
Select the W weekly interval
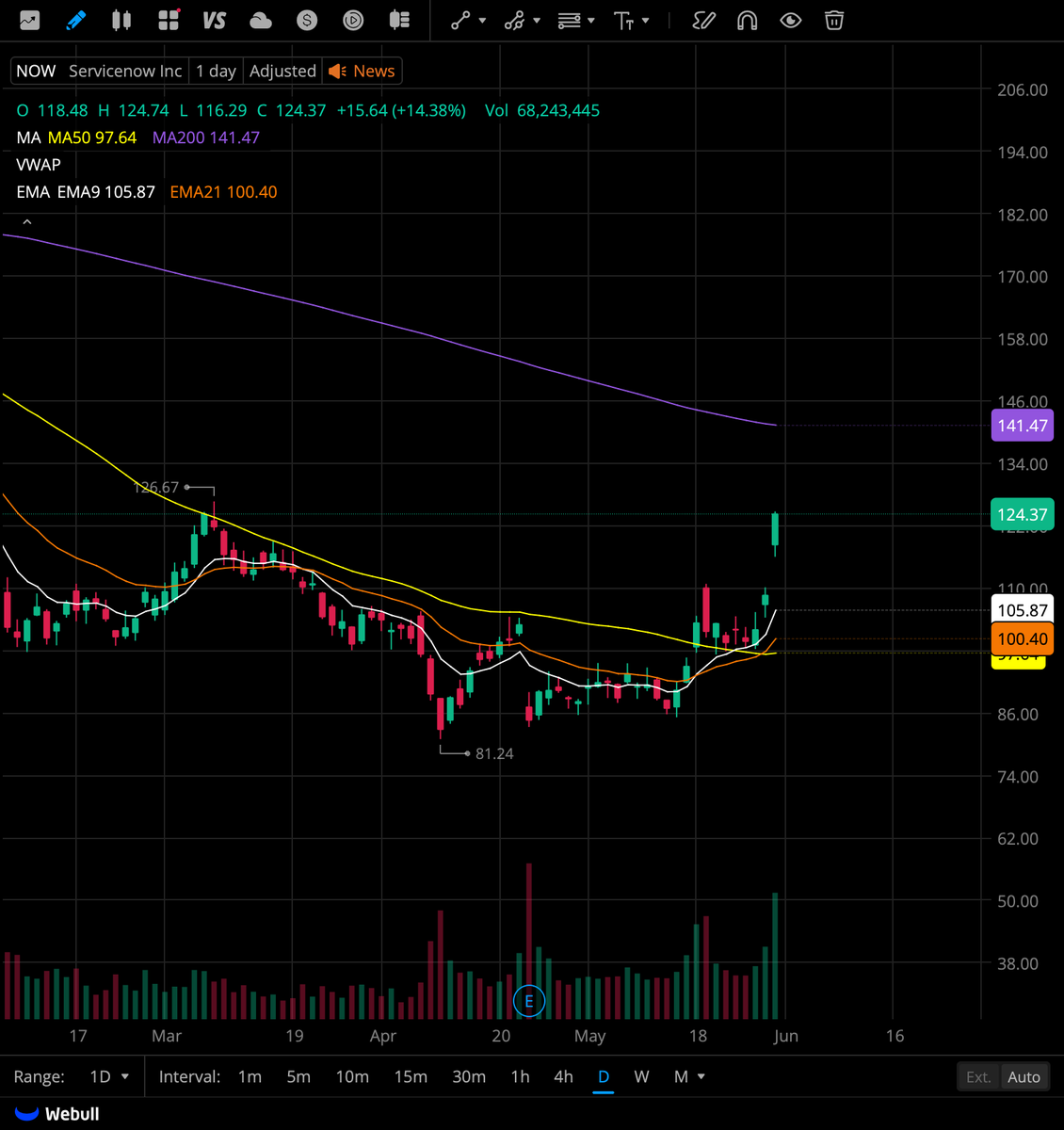(x=641, y=1076)
